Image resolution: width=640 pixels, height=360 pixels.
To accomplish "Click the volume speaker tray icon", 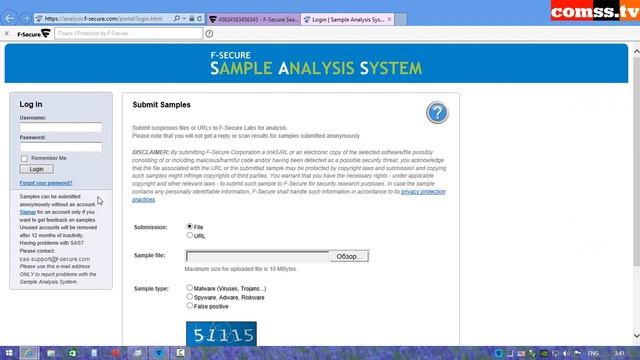I will 566,353.
